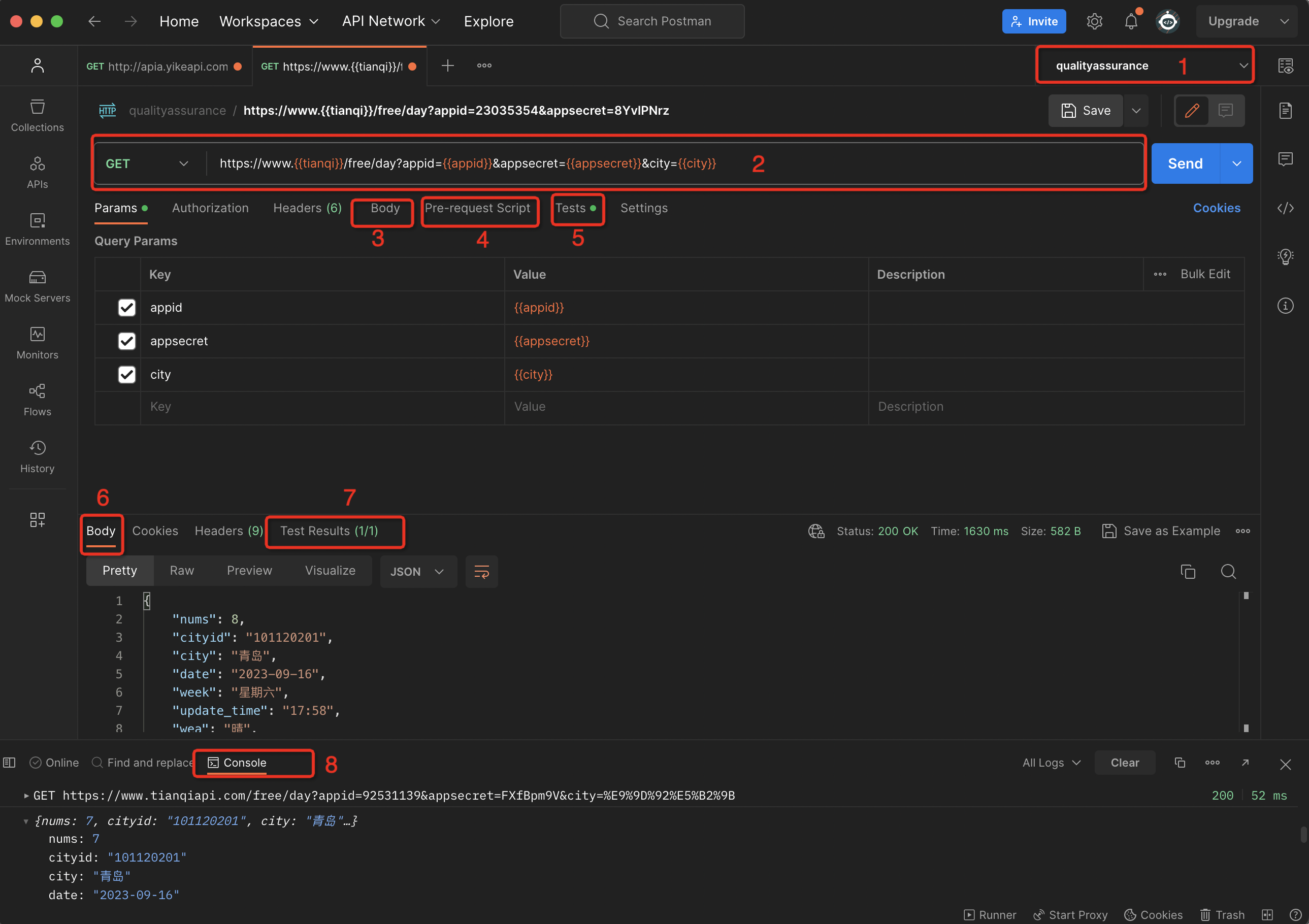Viewport: 1309px width, 924px height.
Task: Click the Invite button
Action: (1034, 21)
